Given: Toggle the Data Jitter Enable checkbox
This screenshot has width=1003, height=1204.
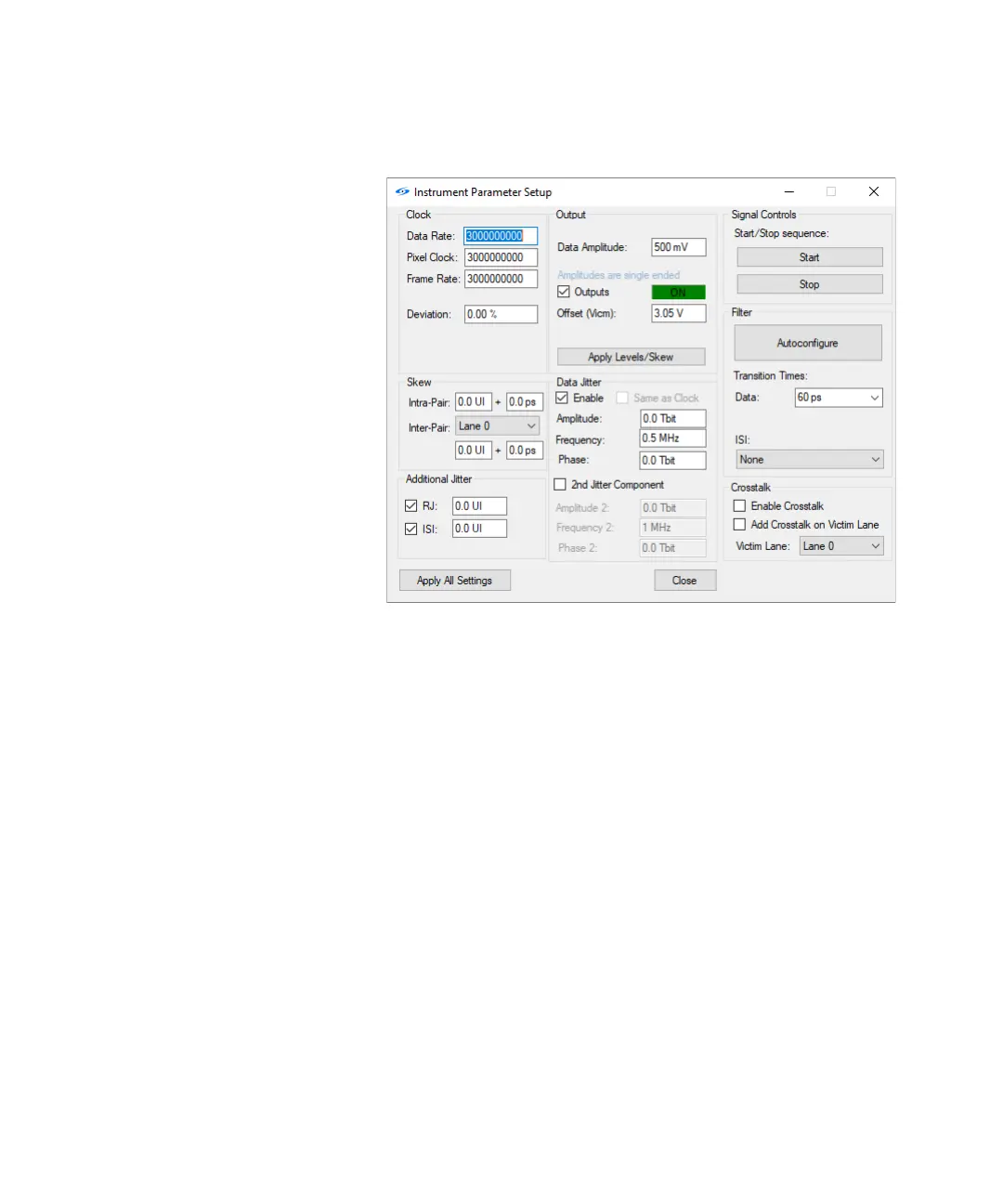Looking at the screenshot, I should pos(562,398).
